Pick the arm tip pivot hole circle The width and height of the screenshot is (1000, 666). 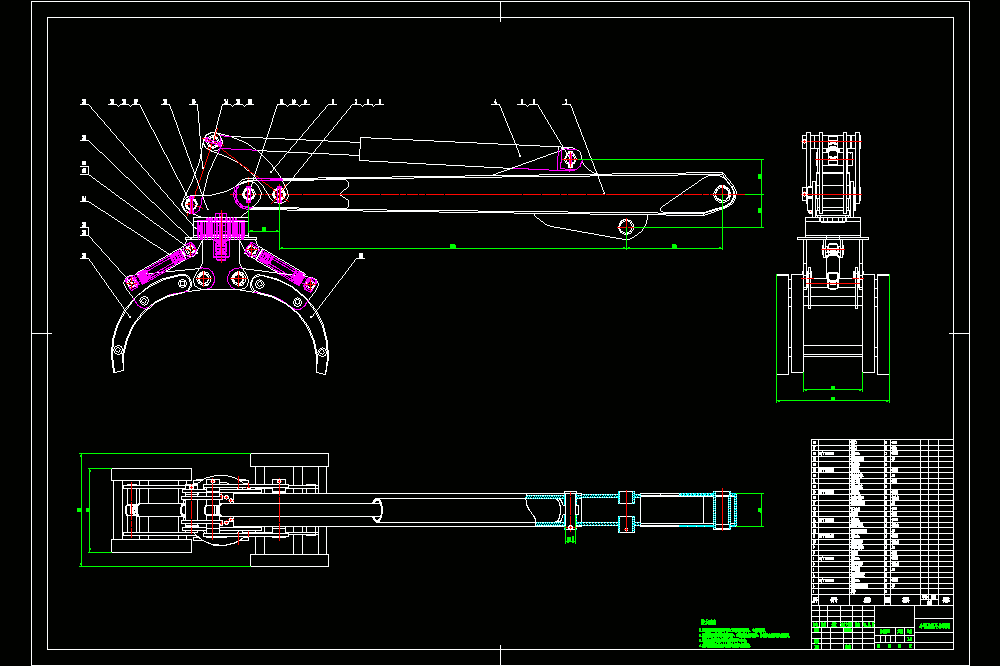pyautogui.click(x=721, y=194)
